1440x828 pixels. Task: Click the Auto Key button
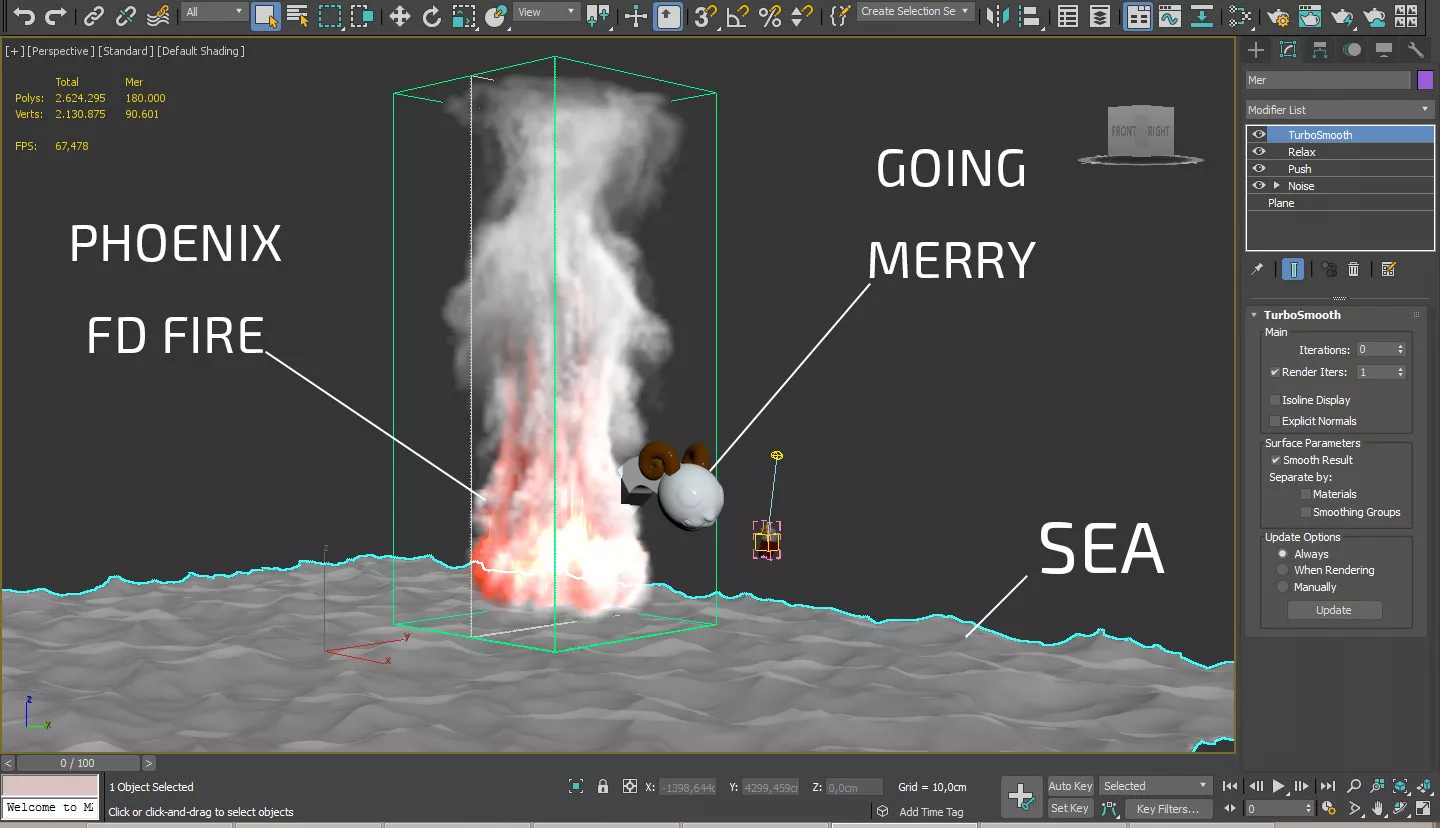(1070, 786)
